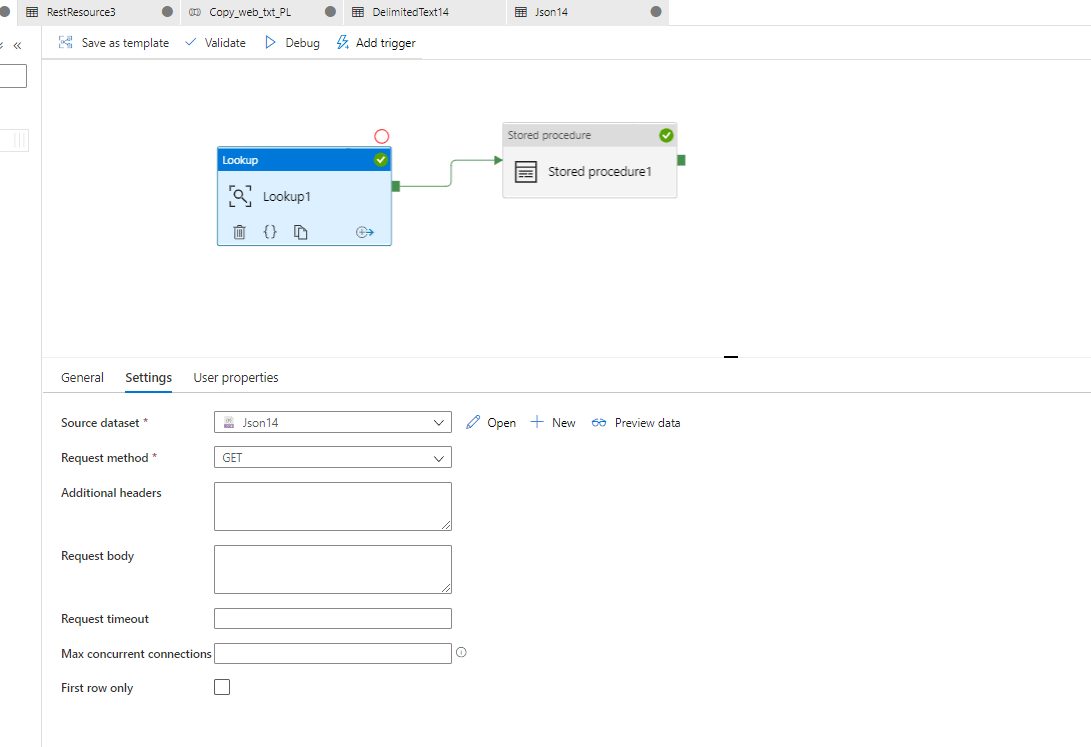
Task: Open Request method GET dropdown
Action: [333, 458]
